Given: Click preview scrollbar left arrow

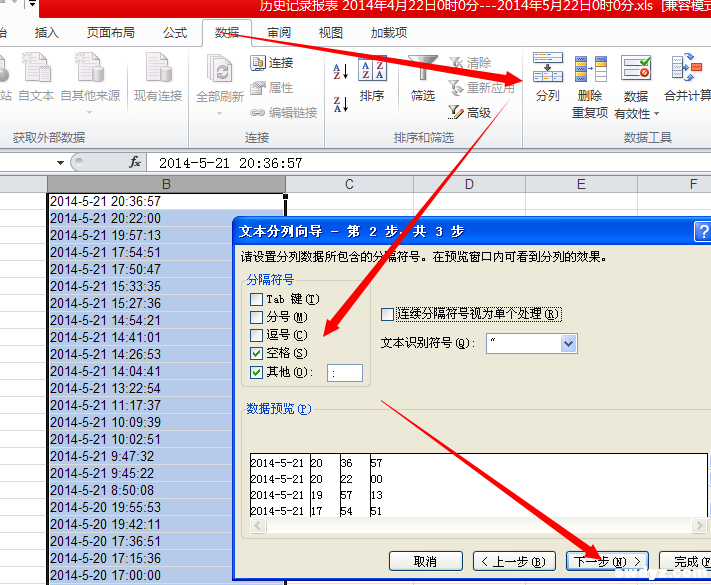Looking at the screenshot, I should [x=258, y=526].
